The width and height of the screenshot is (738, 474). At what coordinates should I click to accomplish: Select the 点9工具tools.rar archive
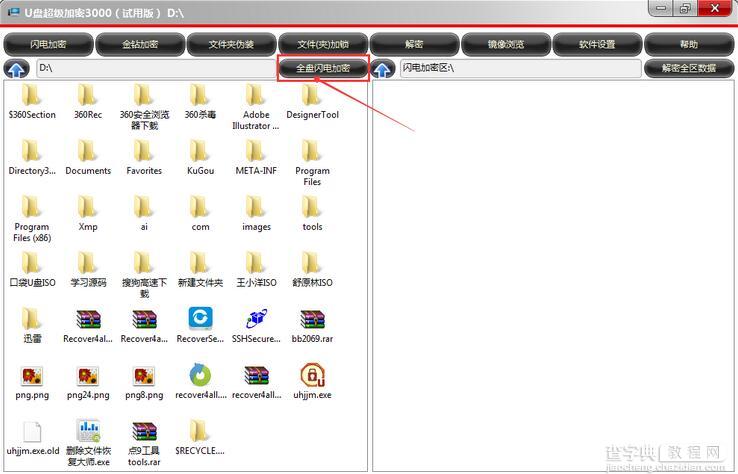click(x=144, y=443)
